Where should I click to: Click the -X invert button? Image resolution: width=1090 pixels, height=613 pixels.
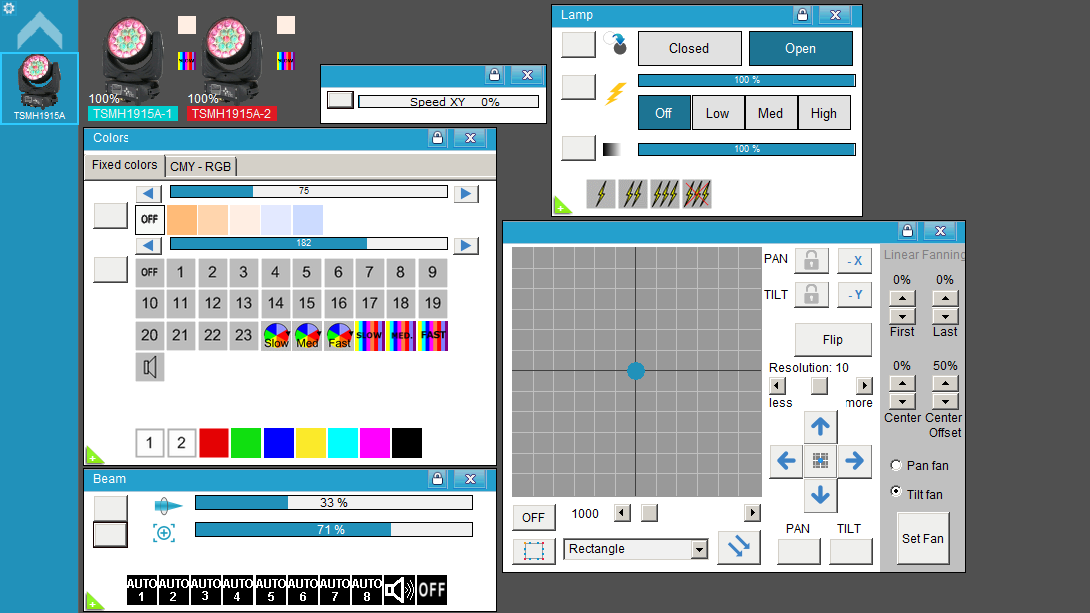(x=855, y=261)
